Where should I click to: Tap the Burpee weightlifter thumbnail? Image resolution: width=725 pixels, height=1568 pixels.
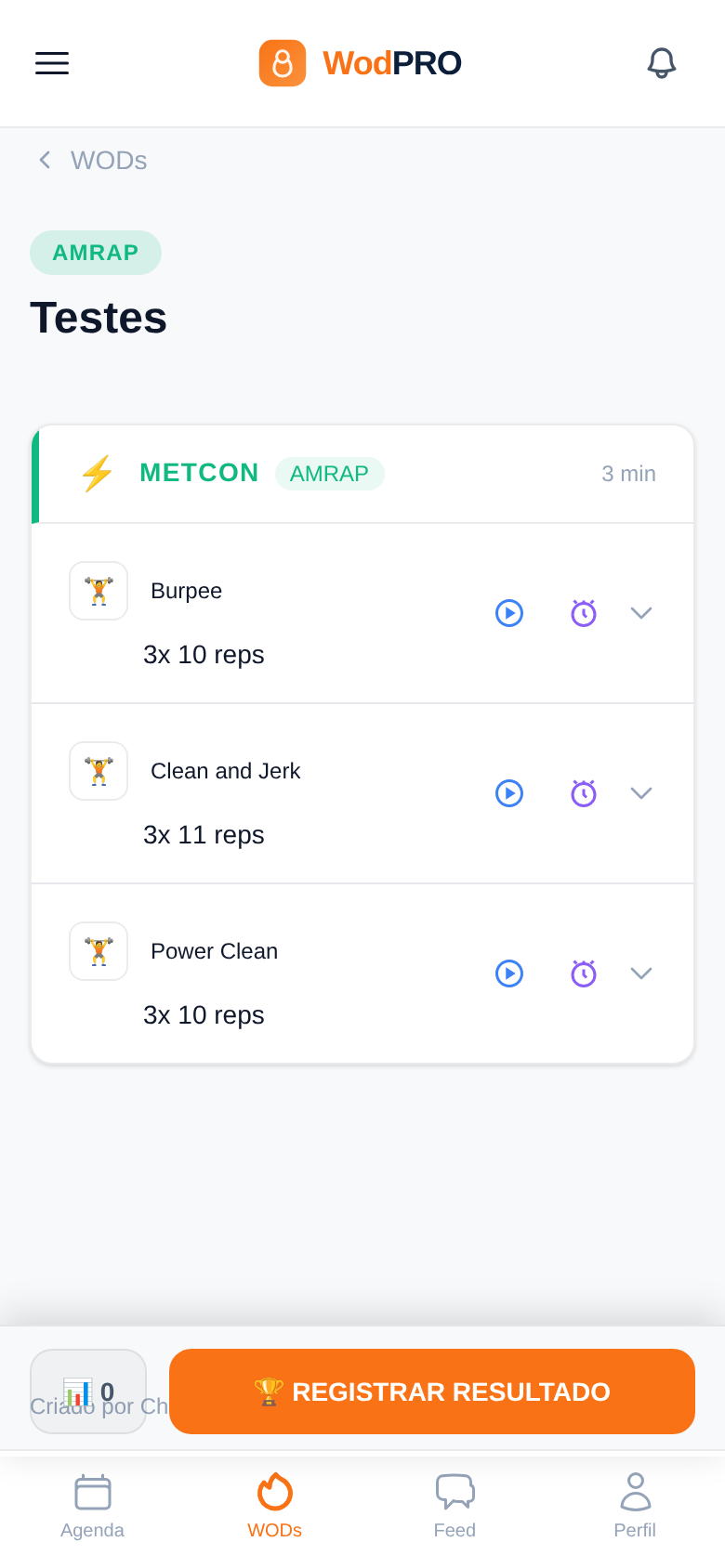[99, 591]
